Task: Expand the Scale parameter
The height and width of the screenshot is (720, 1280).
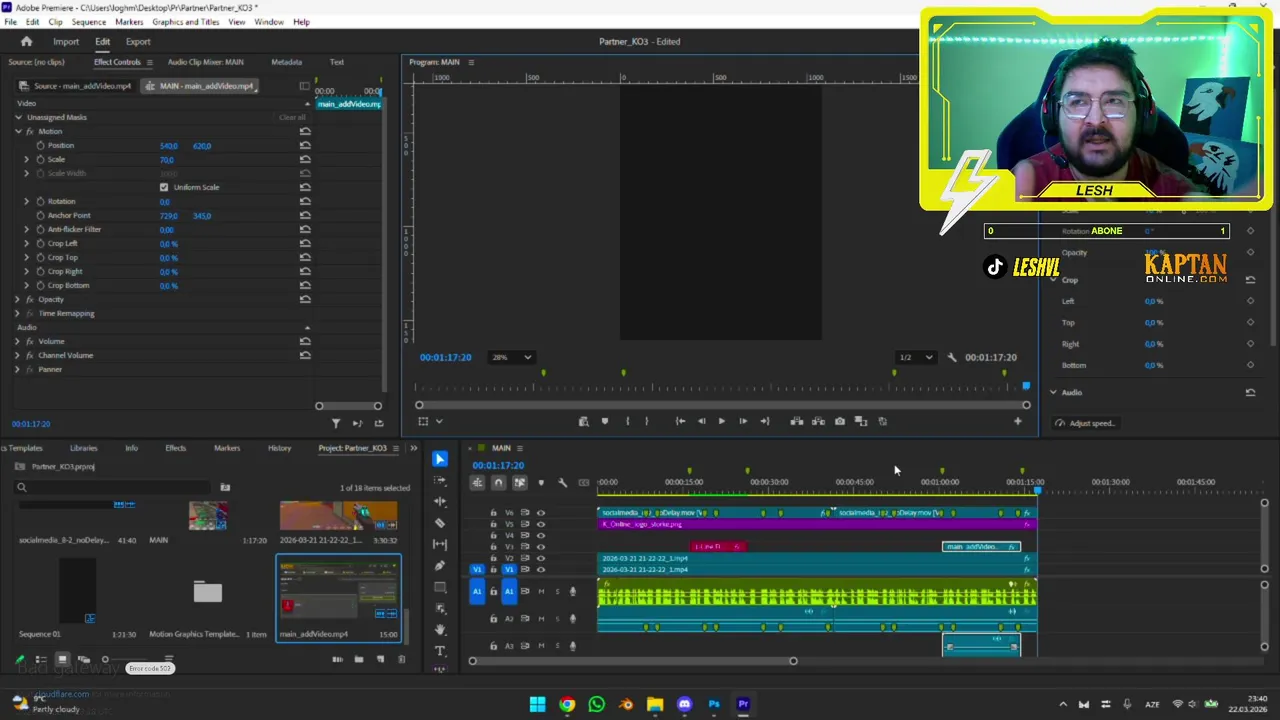Action: (x=27, y=160)
